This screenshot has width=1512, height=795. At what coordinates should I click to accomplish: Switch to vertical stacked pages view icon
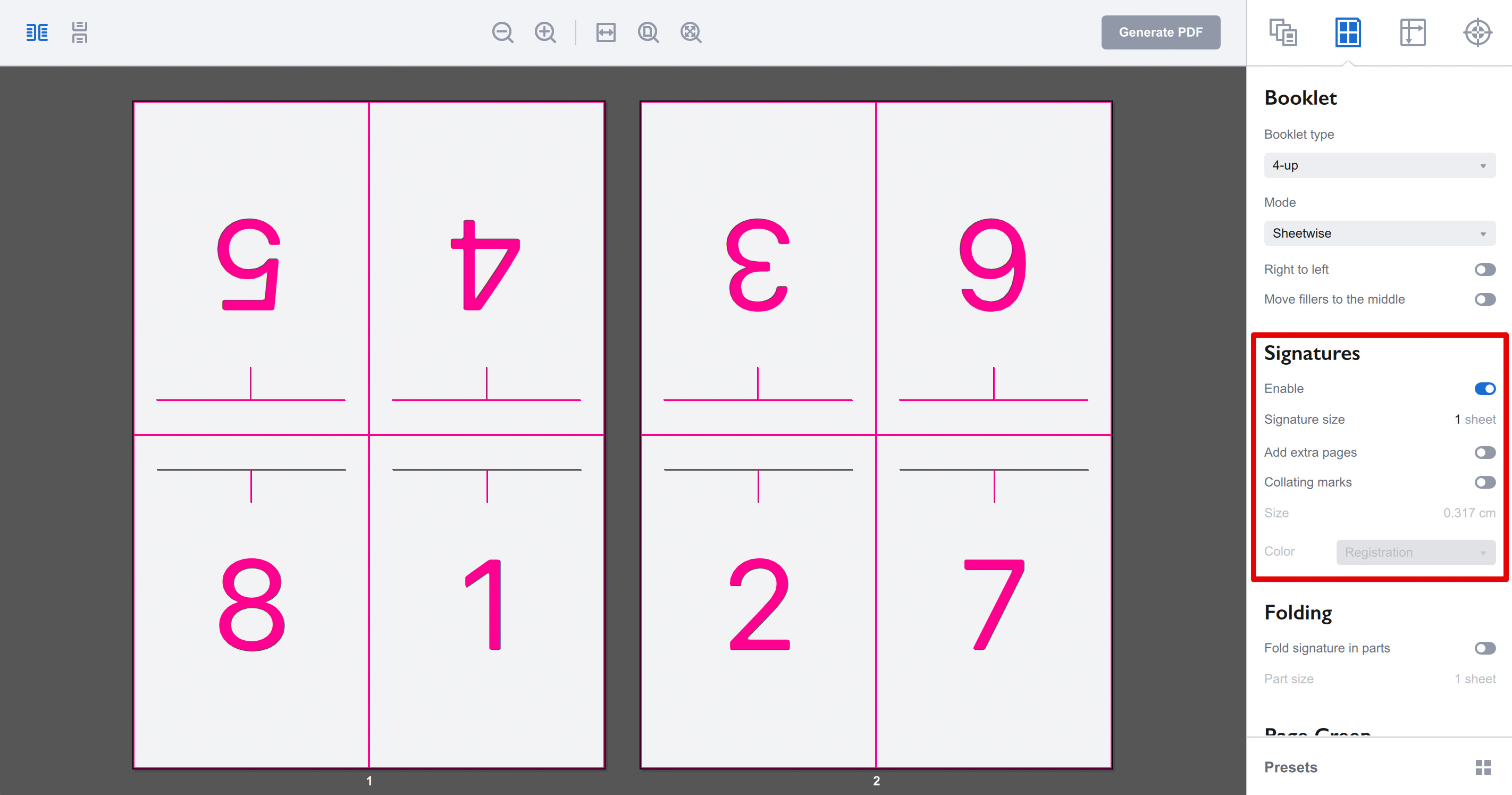pyautogui.click(x=79, y=32)
